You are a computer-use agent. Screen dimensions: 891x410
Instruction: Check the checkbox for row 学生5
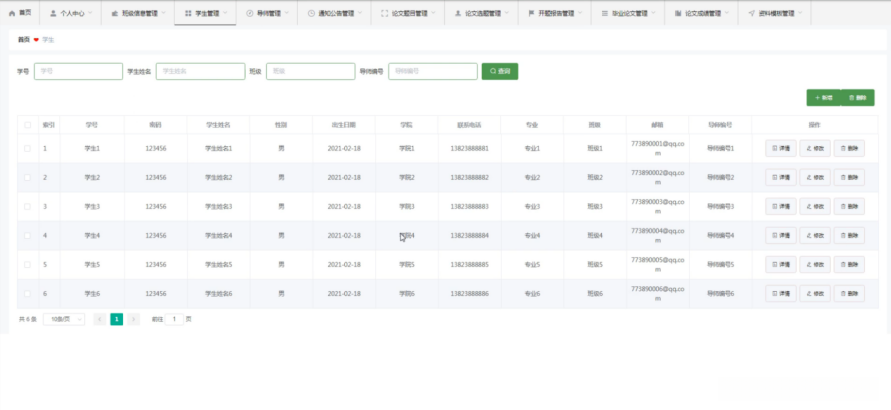pyautogui.click(x=27, y=265)
